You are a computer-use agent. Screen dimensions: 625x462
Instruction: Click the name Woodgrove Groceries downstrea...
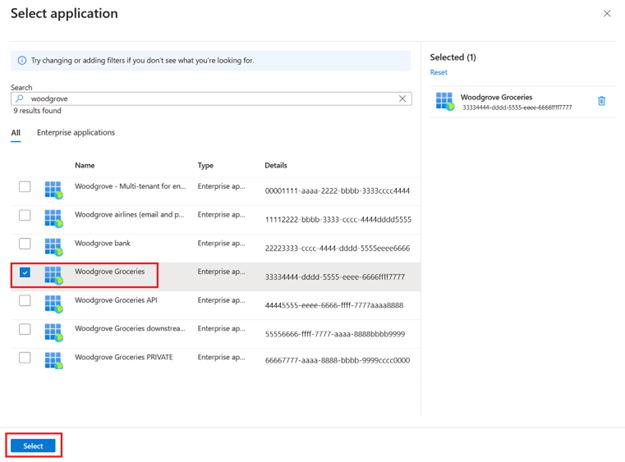pyautogui.click(x=130, y=328)
